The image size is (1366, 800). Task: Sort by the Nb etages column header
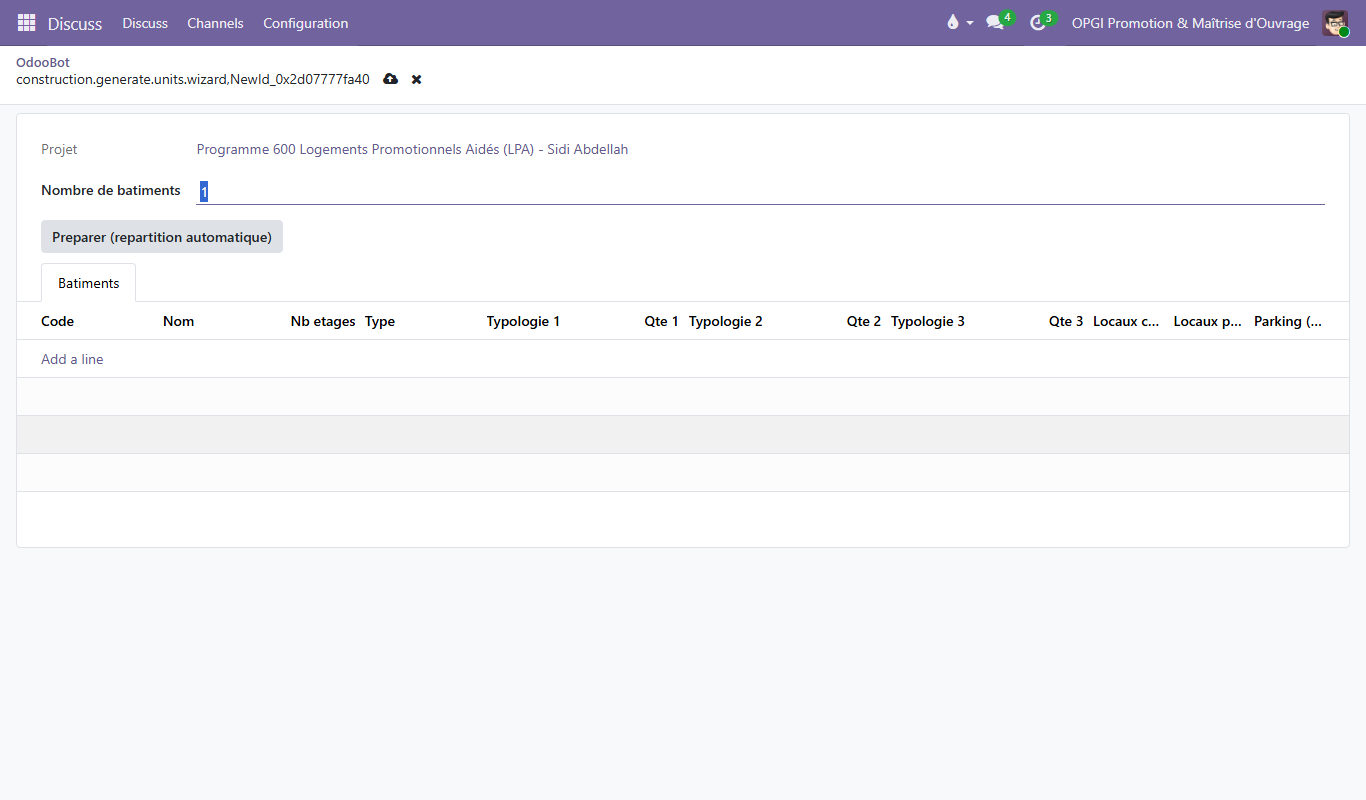(323, 321)
